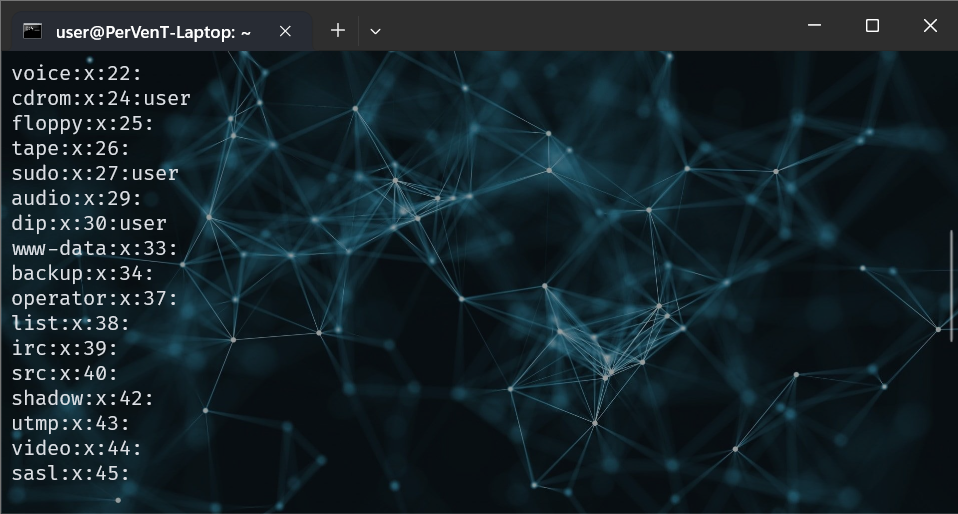The image size is (958, 514).
Task: Close the terminal window
Action: pos(930,26)
